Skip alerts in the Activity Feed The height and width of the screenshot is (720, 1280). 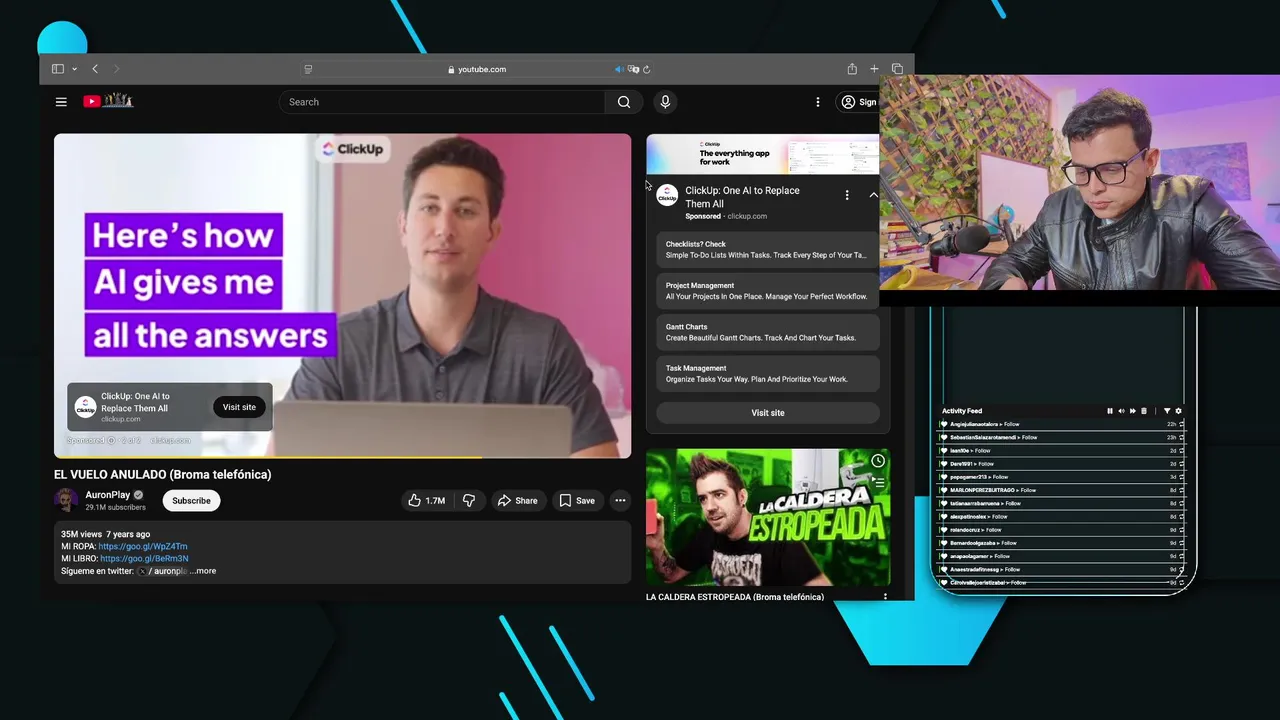1132,411
